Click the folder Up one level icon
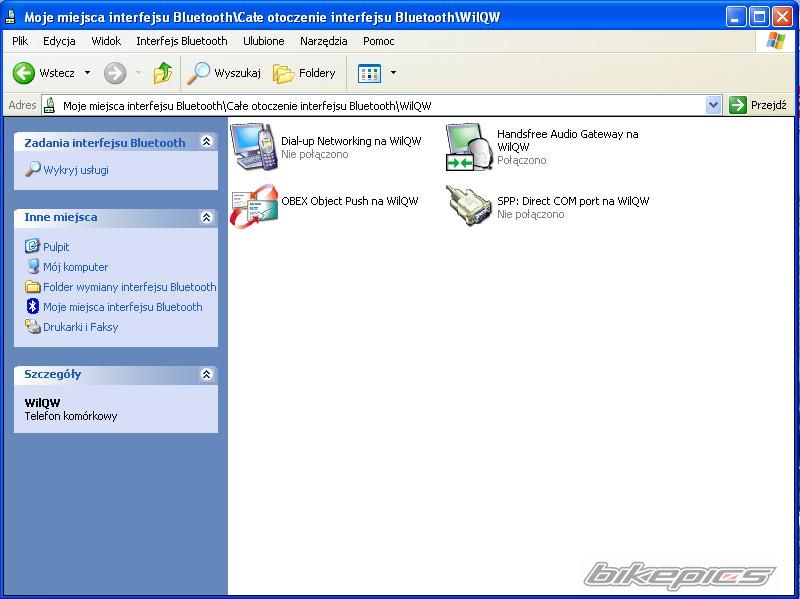The height and width of the screenshot is (599, 800). coord(162,73)
